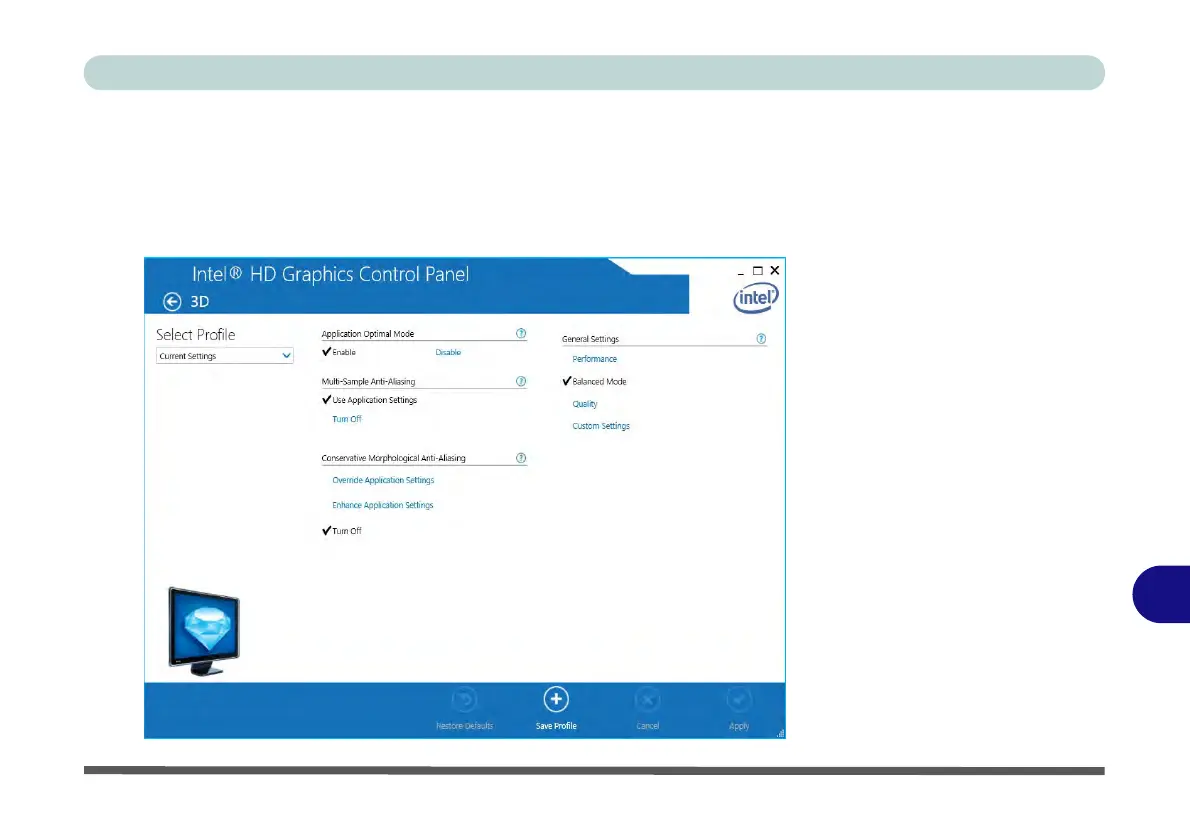
Task: Open help for Conservative Morphological Anti-Aliasing
Action: pyautogui.click(x=521, y=458)
